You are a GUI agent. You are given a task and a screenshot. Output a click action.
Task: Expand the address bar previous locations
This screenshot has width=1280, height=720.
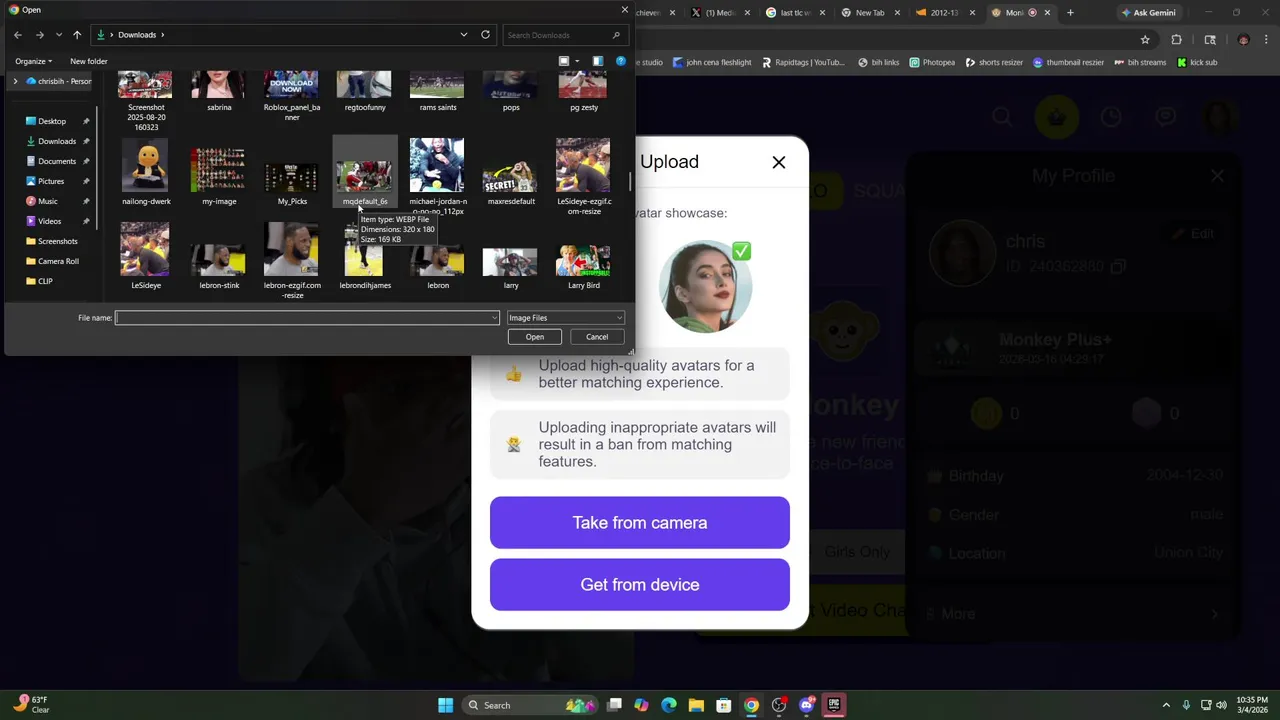click(464, 35)
